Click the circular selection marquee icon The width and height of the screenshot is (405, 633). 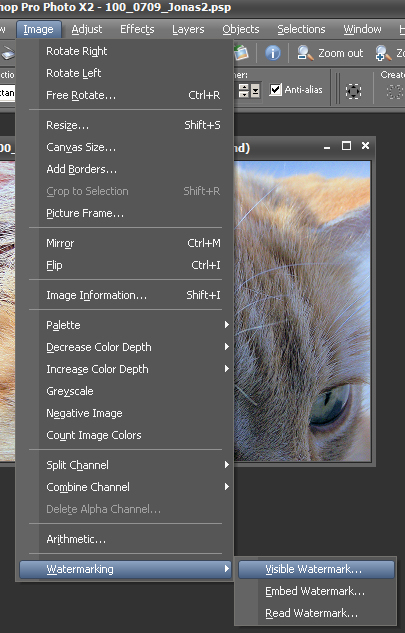click(x=353, y=91)
